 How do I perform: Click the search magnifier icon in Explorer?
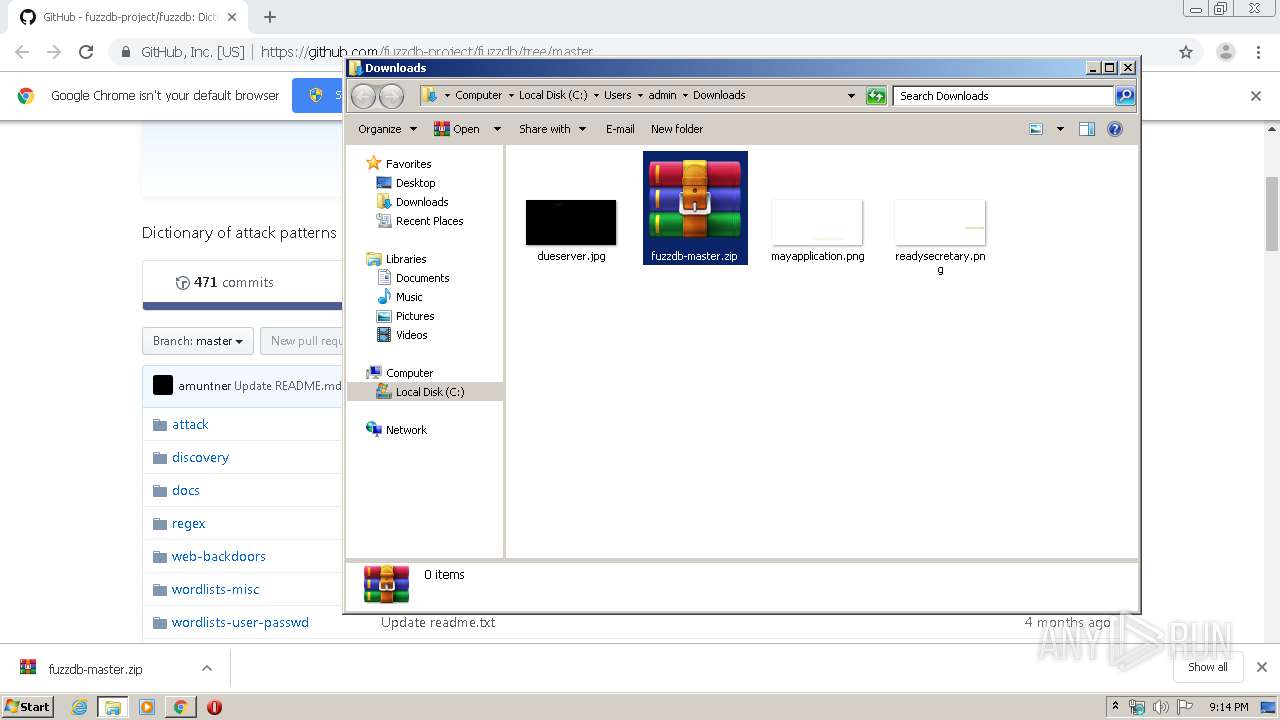coord(1125,96)
